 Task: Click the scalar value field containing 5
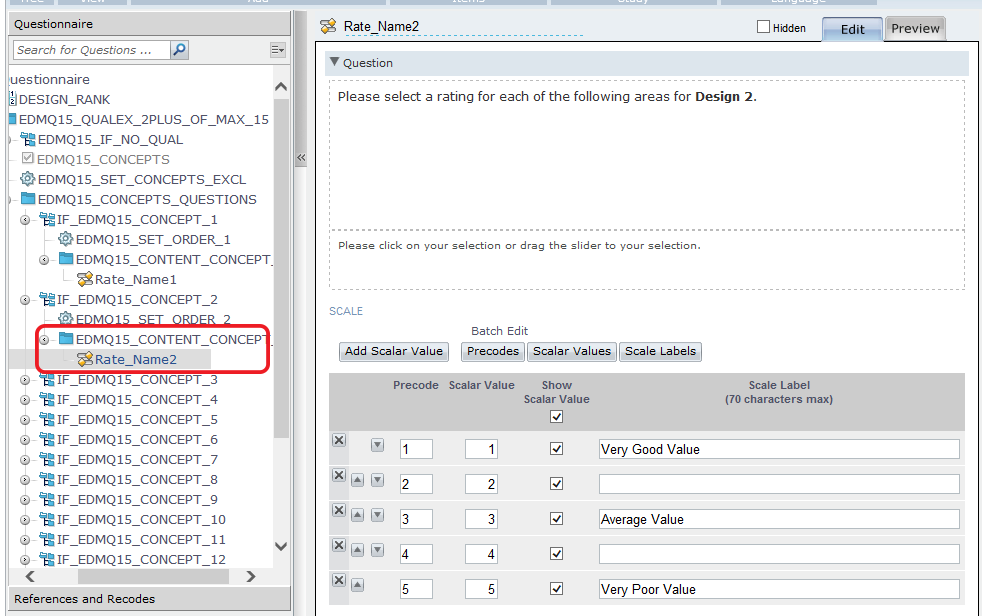click(481, 589)
